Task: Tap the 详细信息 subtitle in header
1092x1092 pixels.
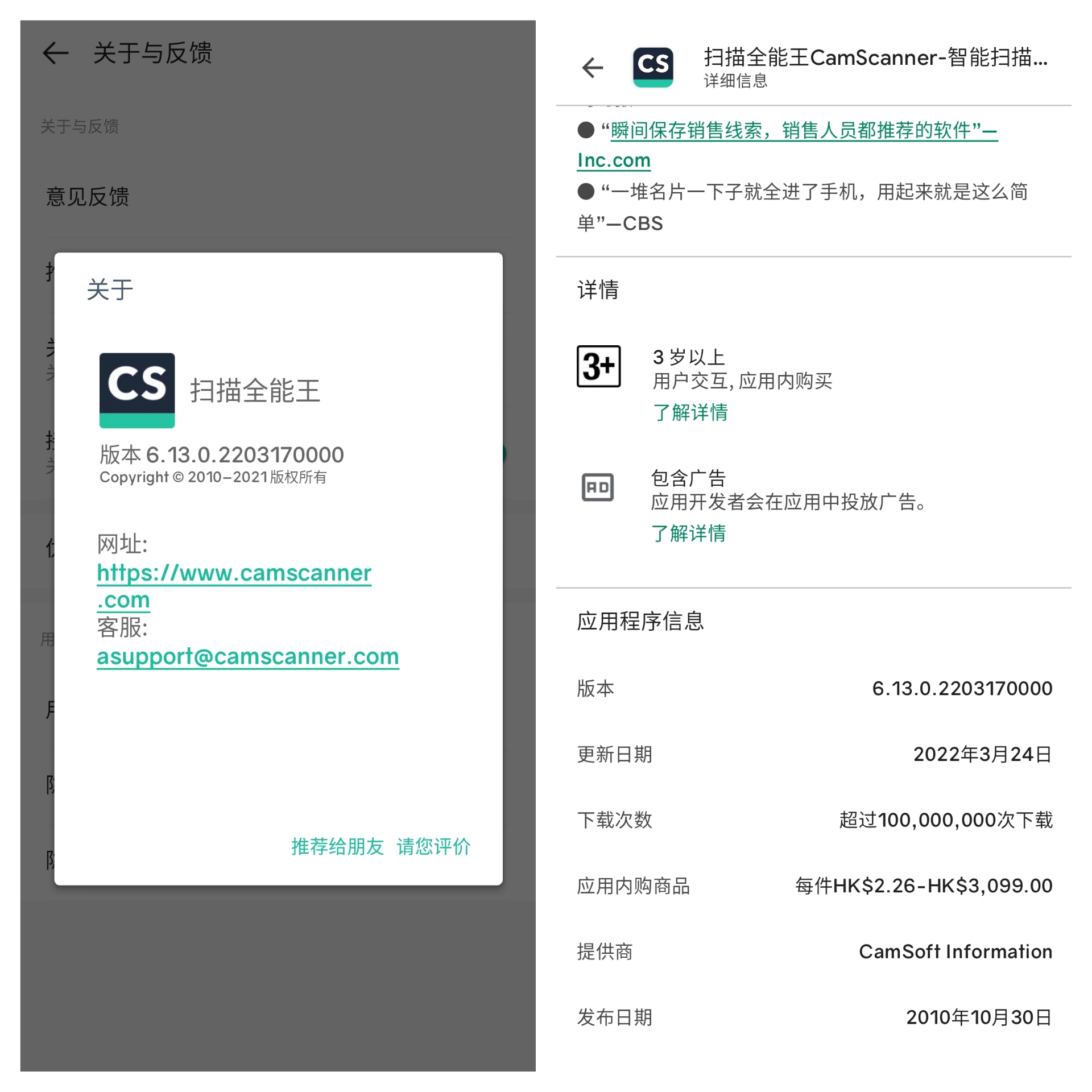Action: 735,81
